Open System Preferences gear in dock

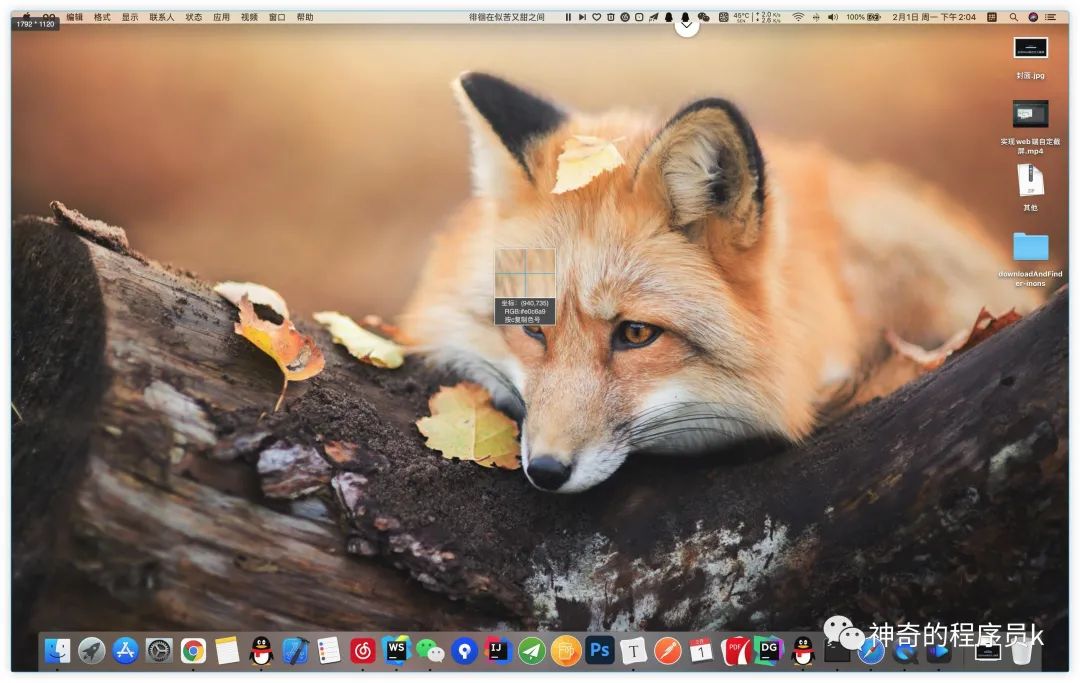click(x=159, y=651)
